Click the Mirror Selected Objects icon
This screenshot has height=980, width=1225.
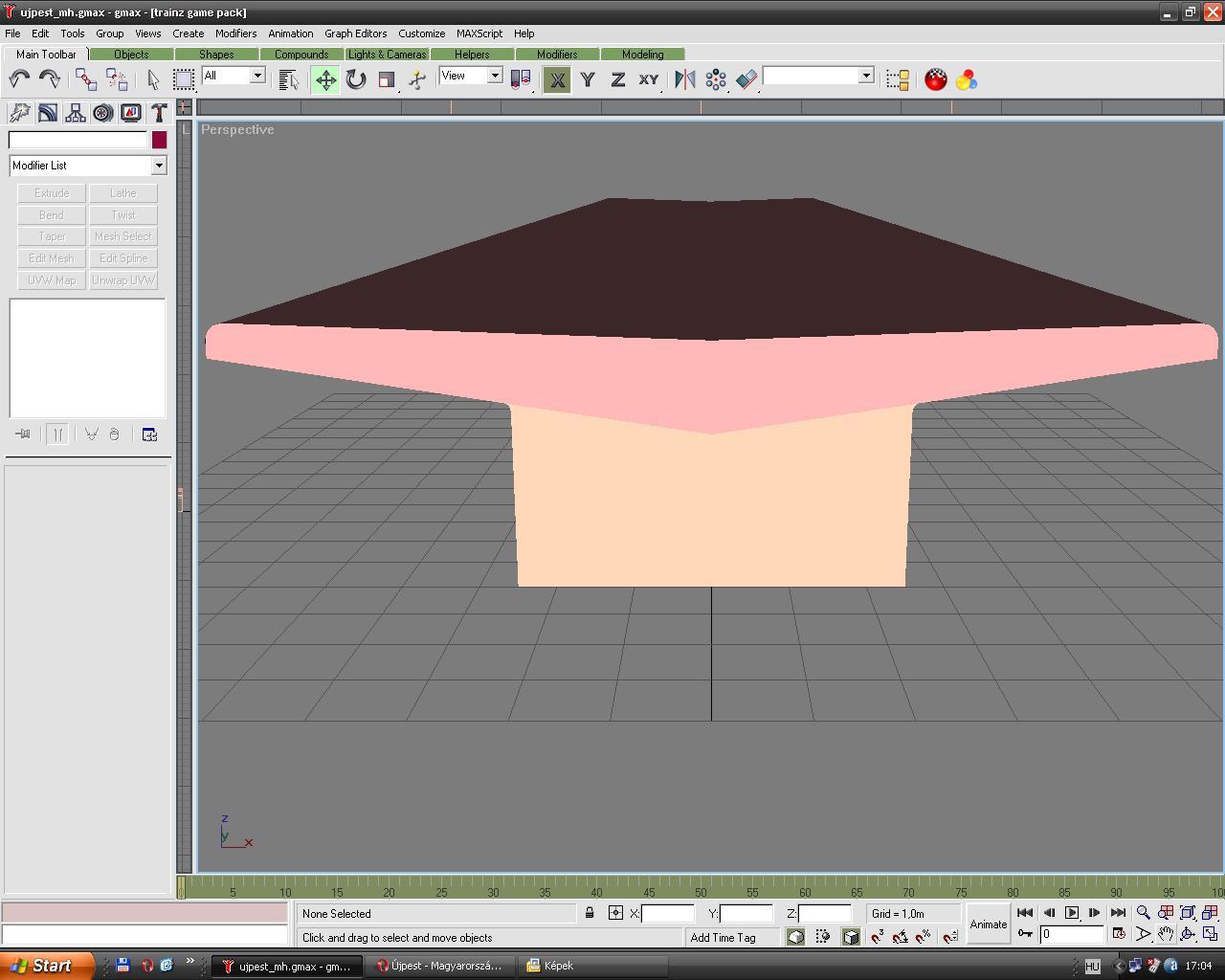pyautogui.click(x=685, y=80)
